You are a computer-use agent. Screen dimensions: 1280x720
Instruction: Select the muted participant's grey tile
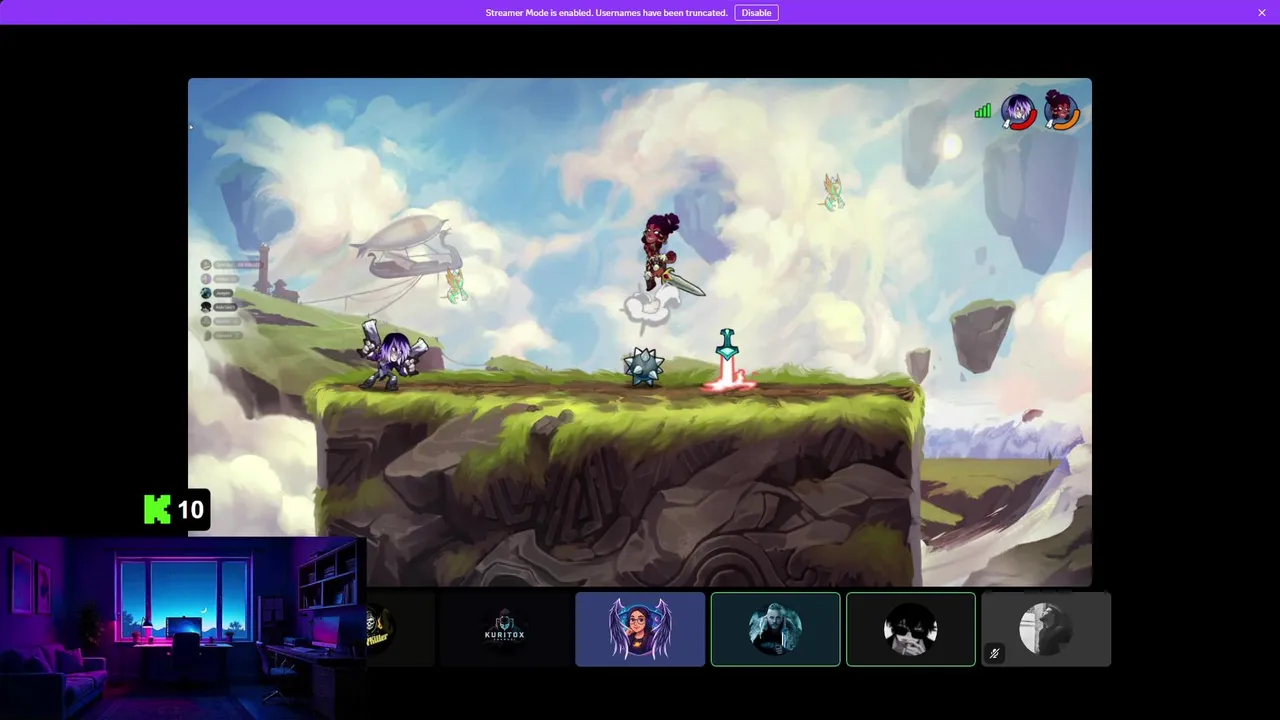(x=1046, y=629)
